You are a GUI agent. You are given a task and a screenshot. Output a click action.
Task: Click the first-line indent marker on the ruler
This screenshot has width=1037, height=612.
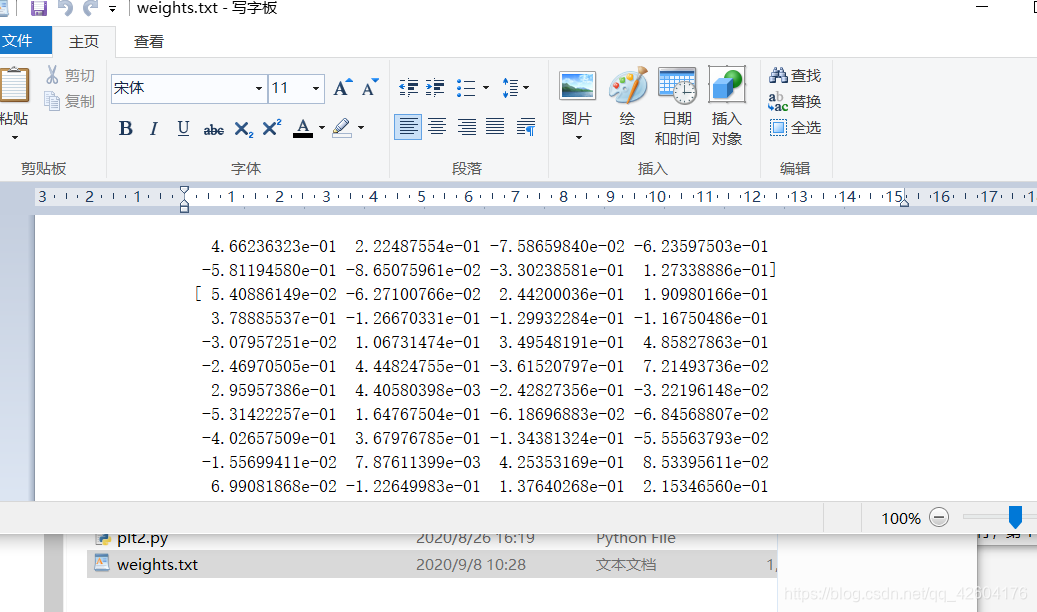click(x=185, y=192)
